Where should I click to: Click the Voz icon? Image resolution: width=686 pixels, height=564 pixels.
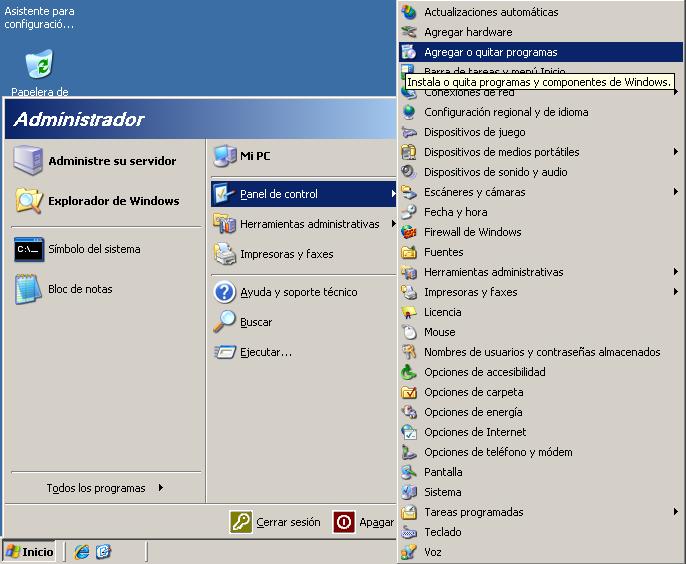[x=409, y=552]
